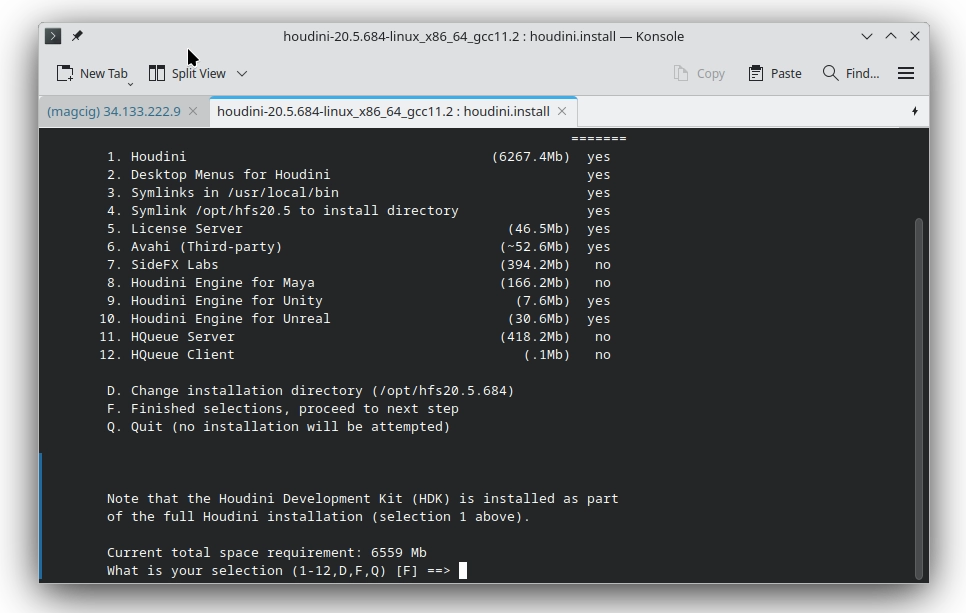
Task: Click the 'HQueue Server' line
Action: pyautogui.click(x=355, y=337)
